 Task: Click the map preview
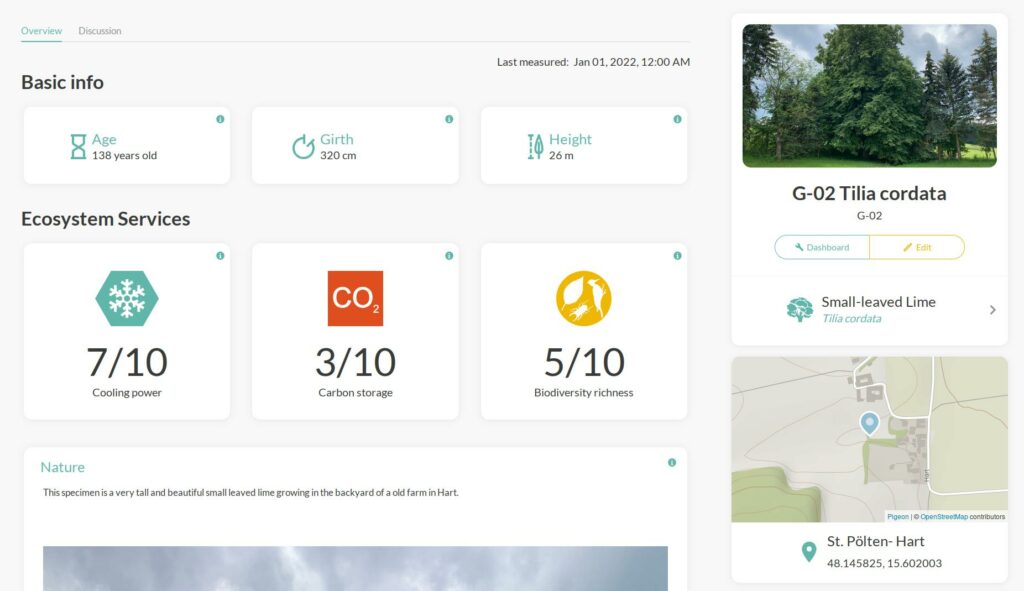[x=869, y=439]
